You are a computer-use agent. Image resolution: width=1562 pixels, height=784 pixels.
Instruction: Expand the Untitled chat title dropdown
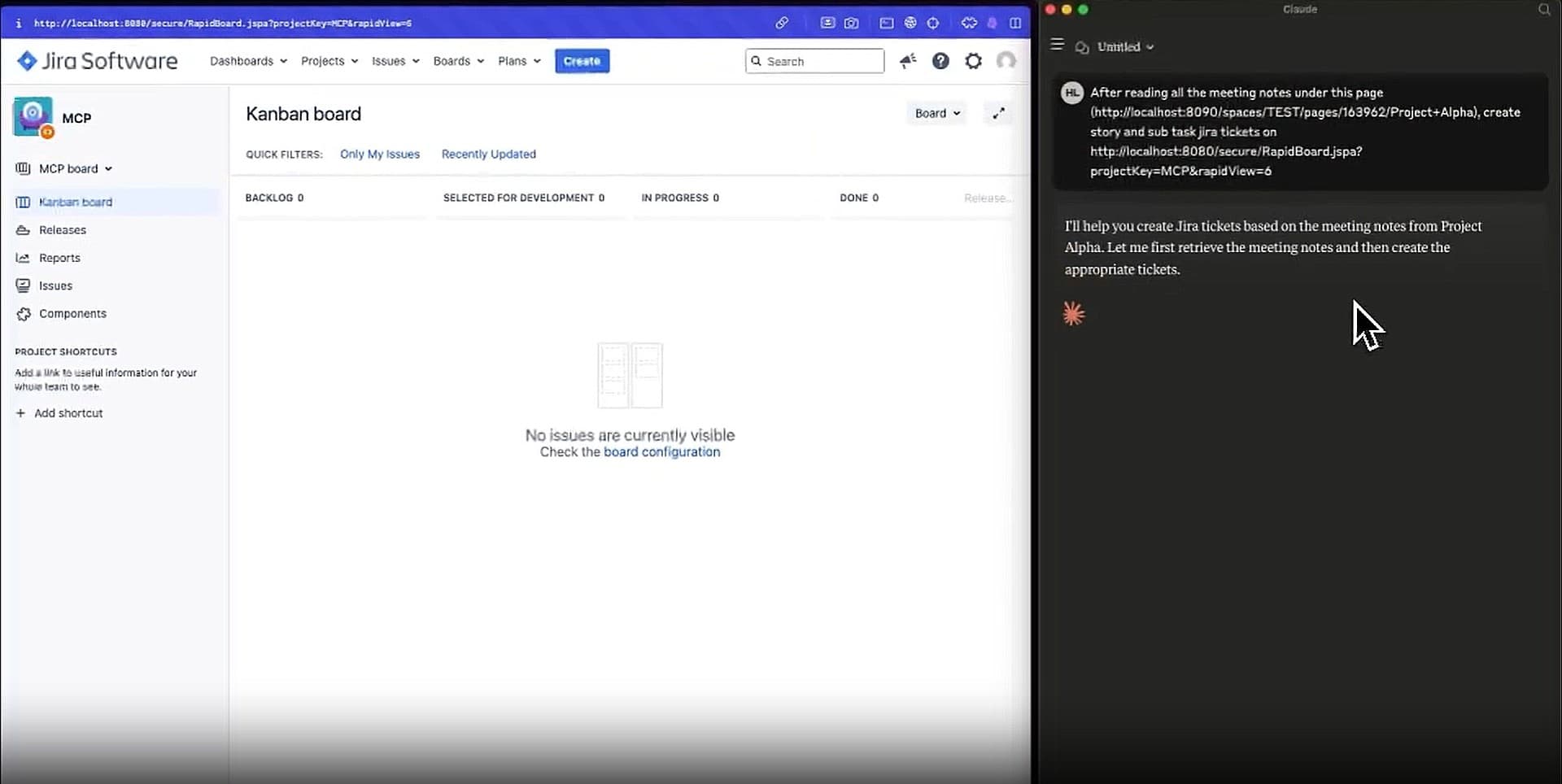pyautogui.click(x=1125, y=47)
